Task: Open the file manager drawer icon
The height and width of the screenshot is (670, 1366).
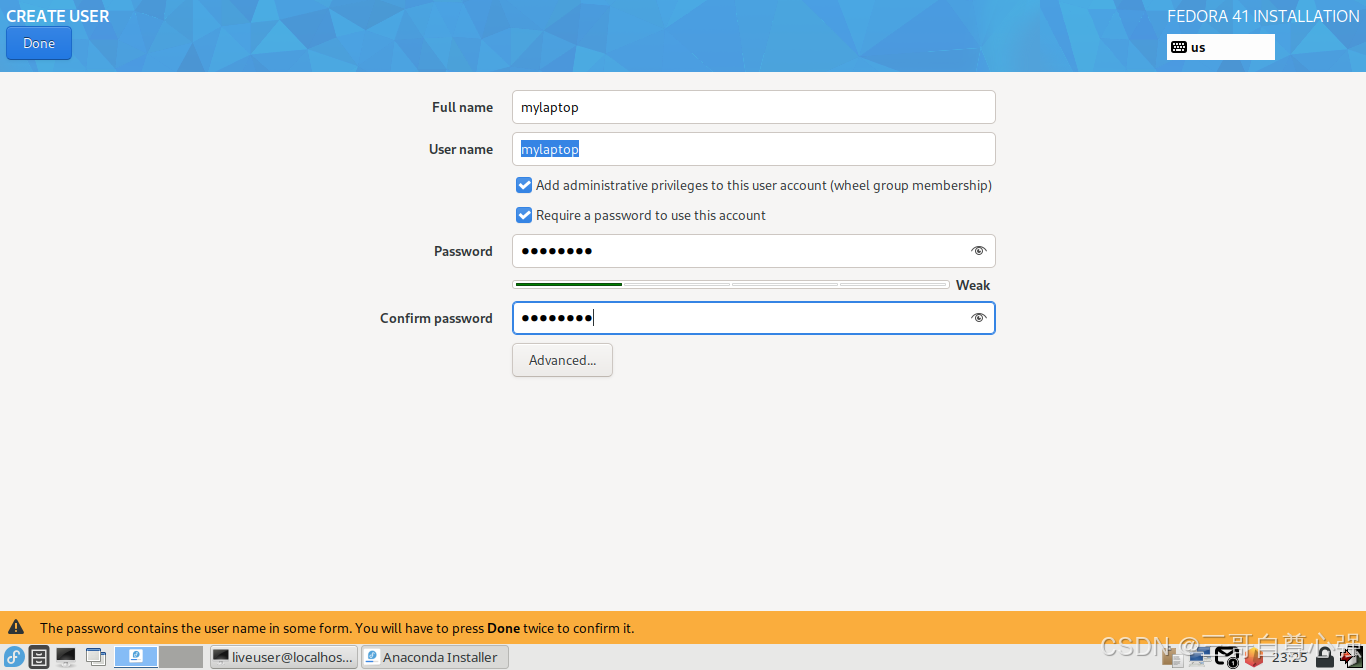Action: [39, 657]
